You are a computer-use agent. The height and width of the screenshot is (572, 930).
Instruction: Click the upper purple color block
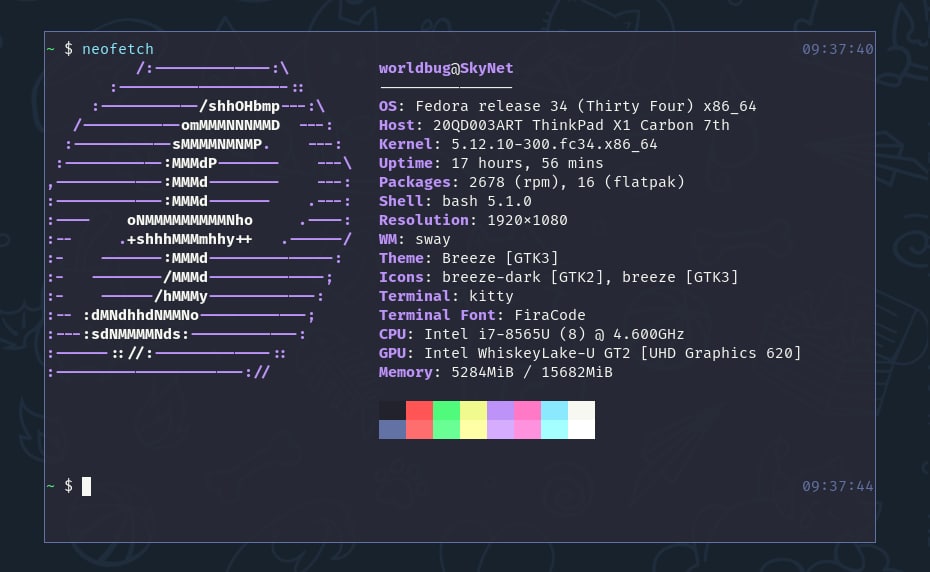(x=501, y=411)
